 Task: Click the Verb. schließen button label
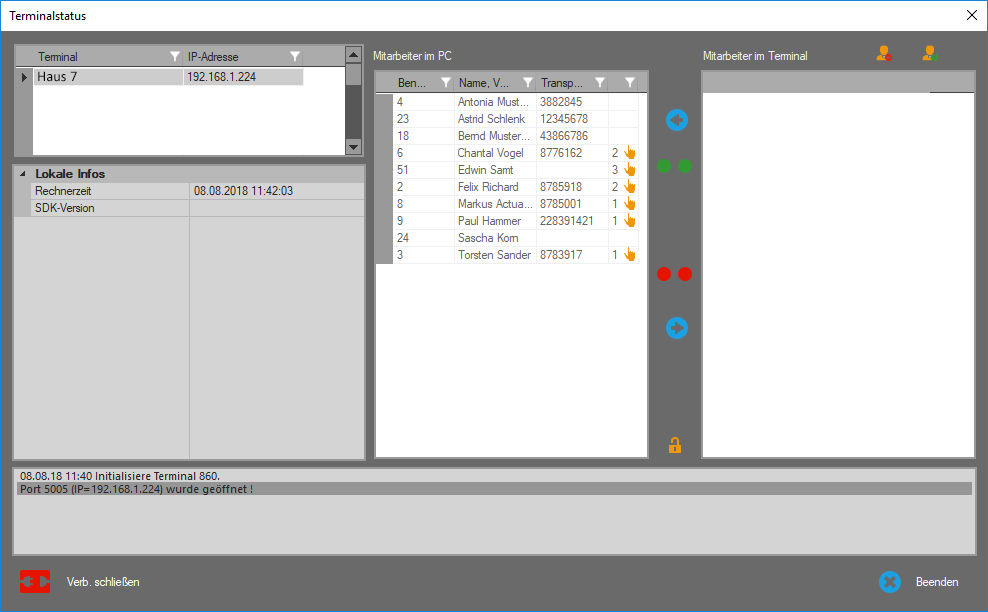(103, 582)
